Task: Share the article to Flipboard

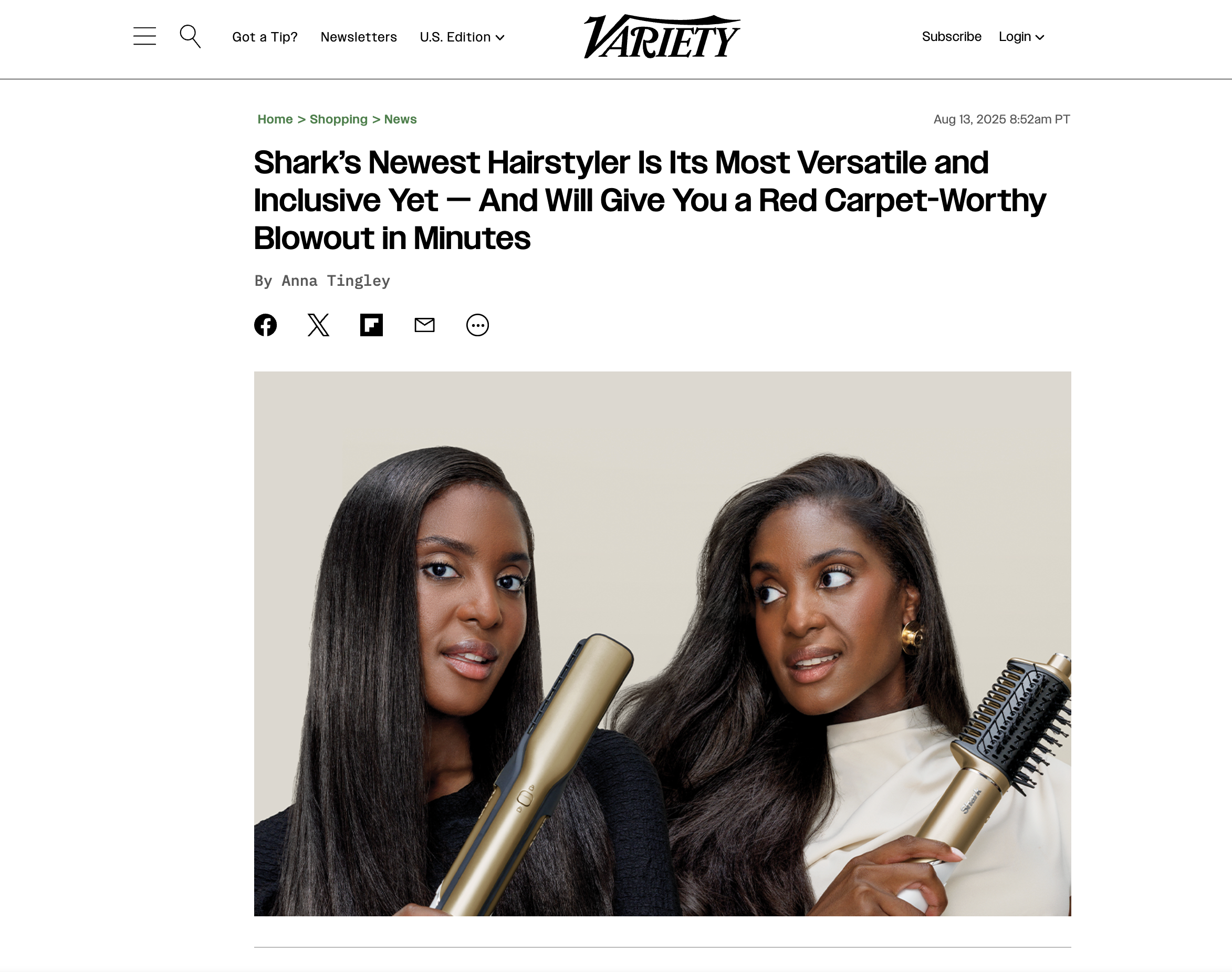Action: click(x=371, y=325)
